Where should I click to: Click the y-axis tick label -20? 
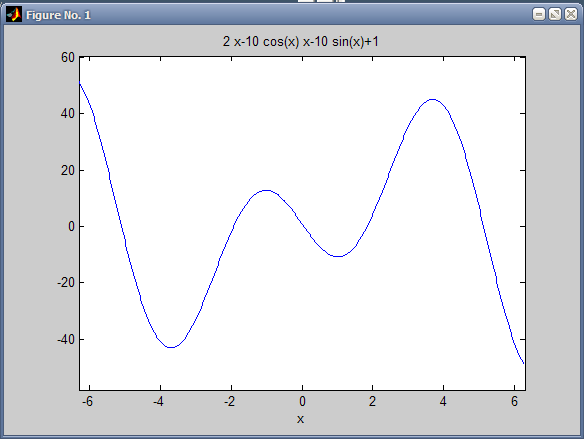(x=66, y=283)
